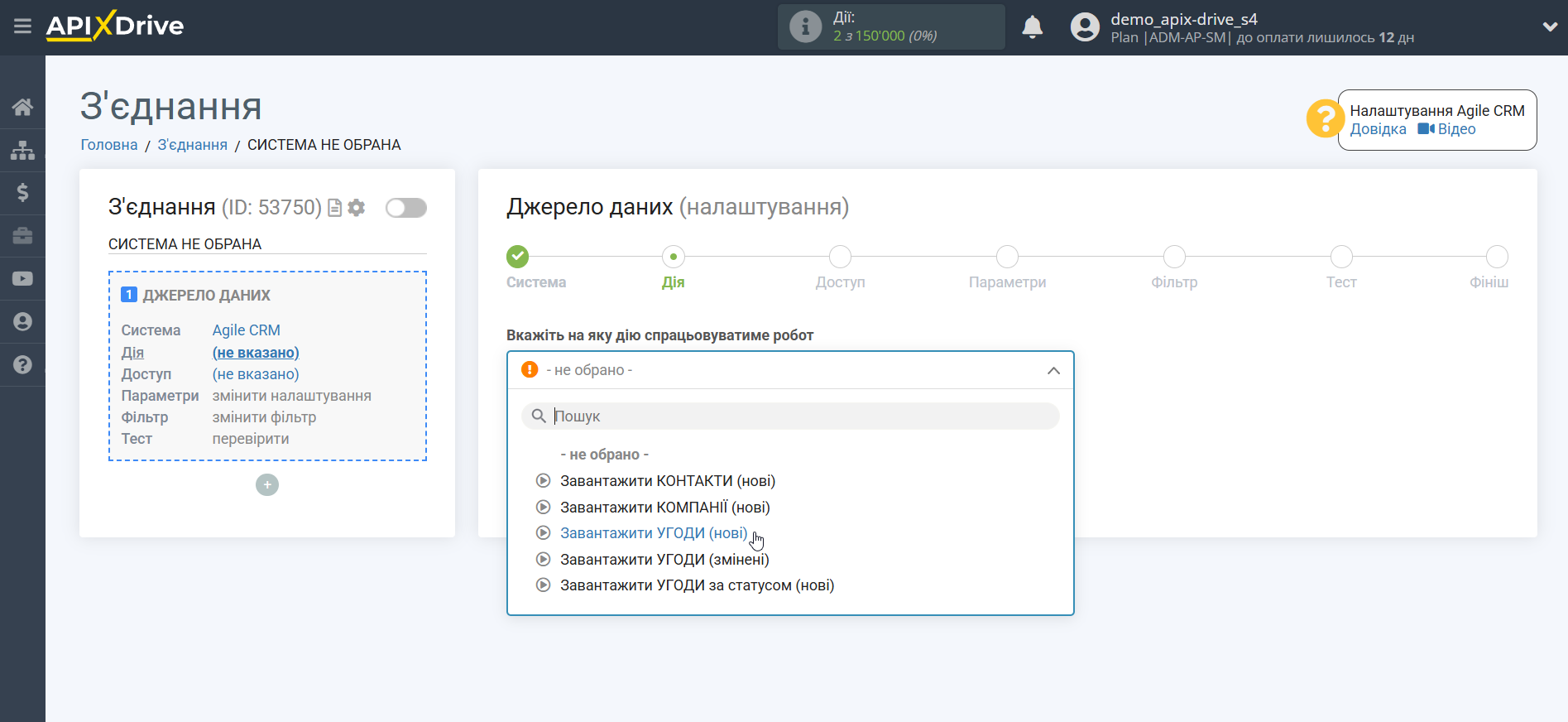Click 'змінити фільтр' link
The width and height of the screenshot is (1568, 722).
(264, 417)
